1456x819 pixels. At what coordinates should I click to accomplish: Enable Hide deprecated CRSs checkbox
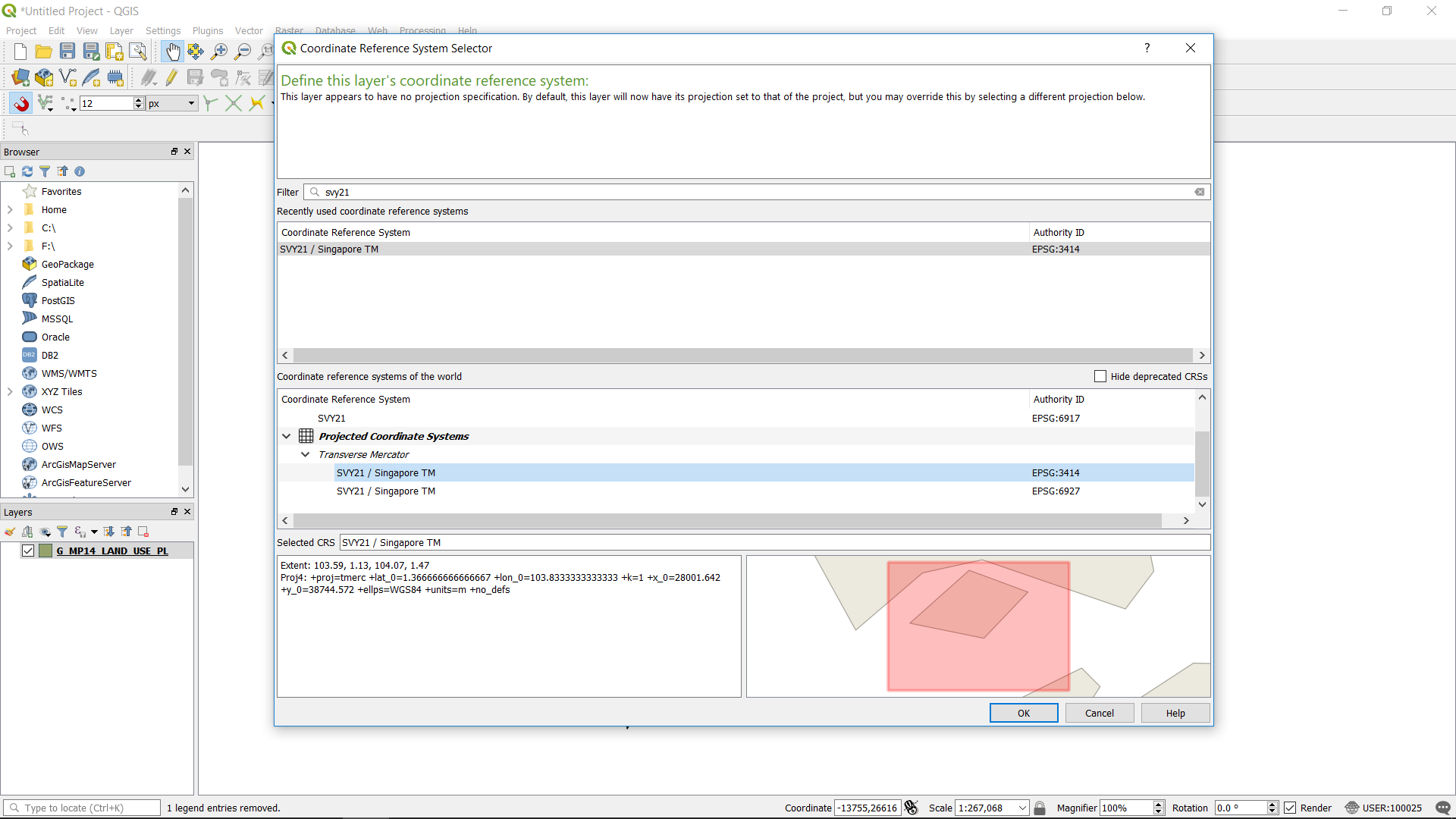[1100, 376]
